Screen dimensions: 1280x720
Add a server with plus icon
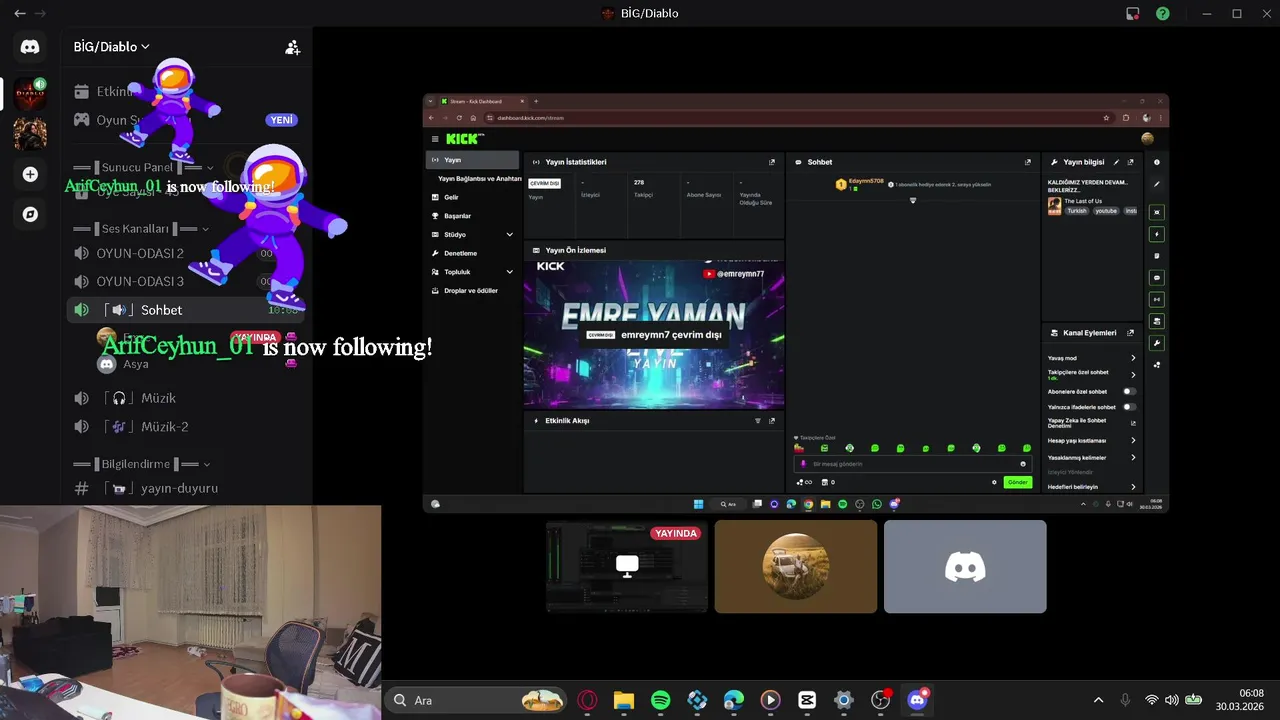click(30, 174)
